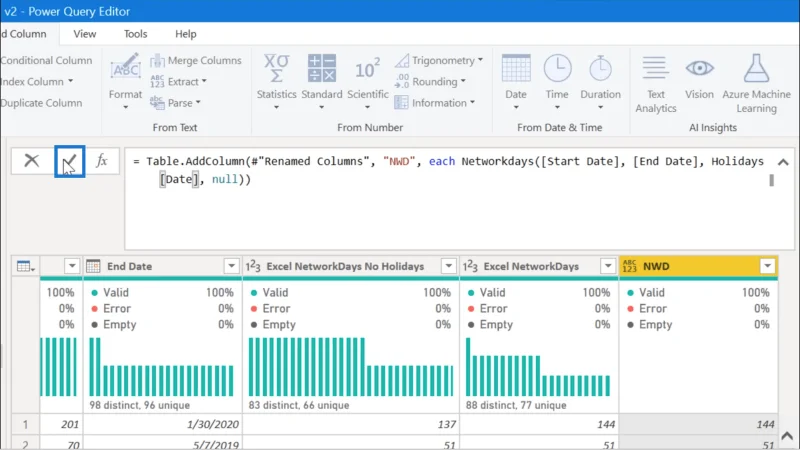The width and height of the screenshot is (800, 450).
Task: Open End Date column filter dropdown
Action: [x=231, y=266]
